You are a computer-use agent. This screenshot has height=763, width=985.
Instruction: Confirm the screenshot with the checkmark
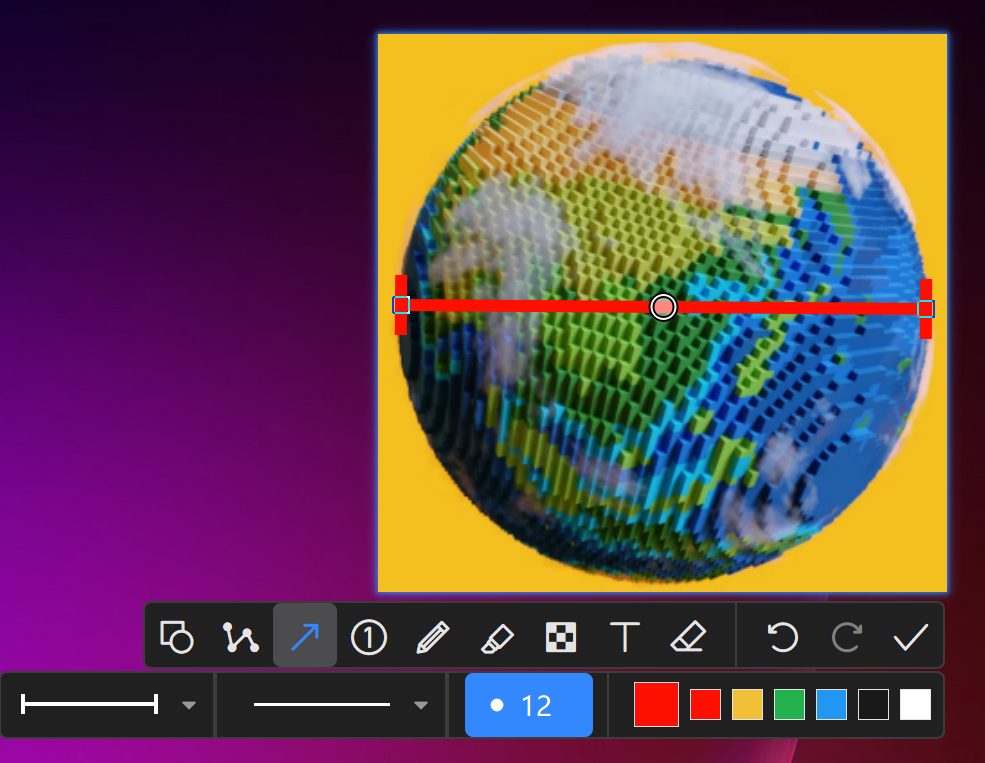click(x=911, y=636)
